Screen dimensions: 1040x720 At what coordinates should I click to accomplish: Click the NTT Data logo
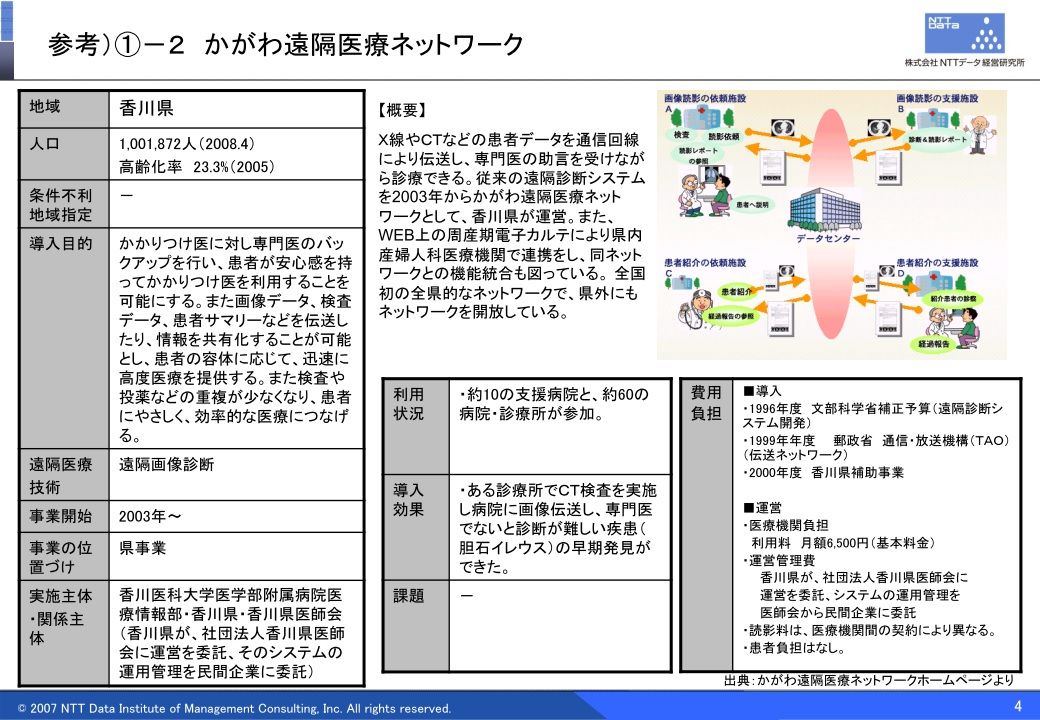[964, 32]
